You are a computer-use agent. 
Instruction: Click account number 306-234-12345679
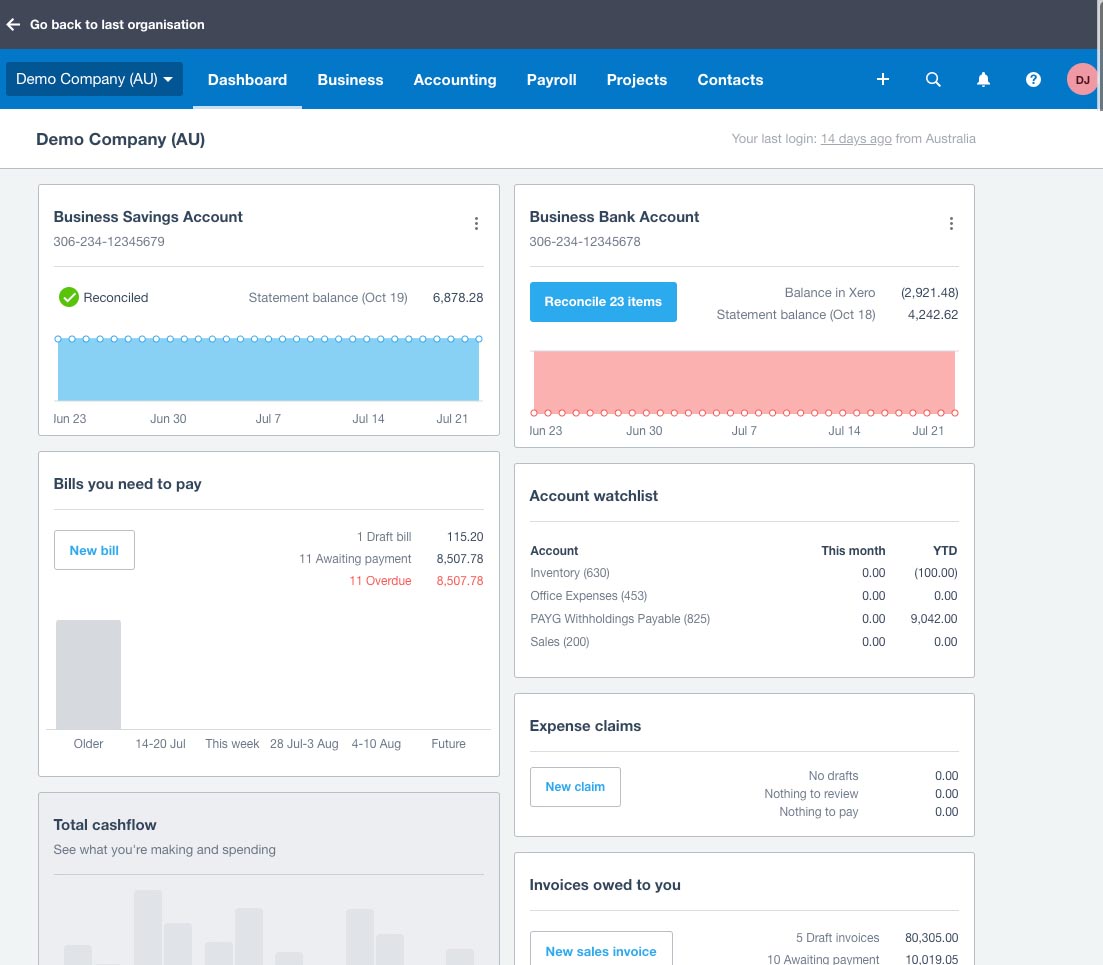[109, 241]
